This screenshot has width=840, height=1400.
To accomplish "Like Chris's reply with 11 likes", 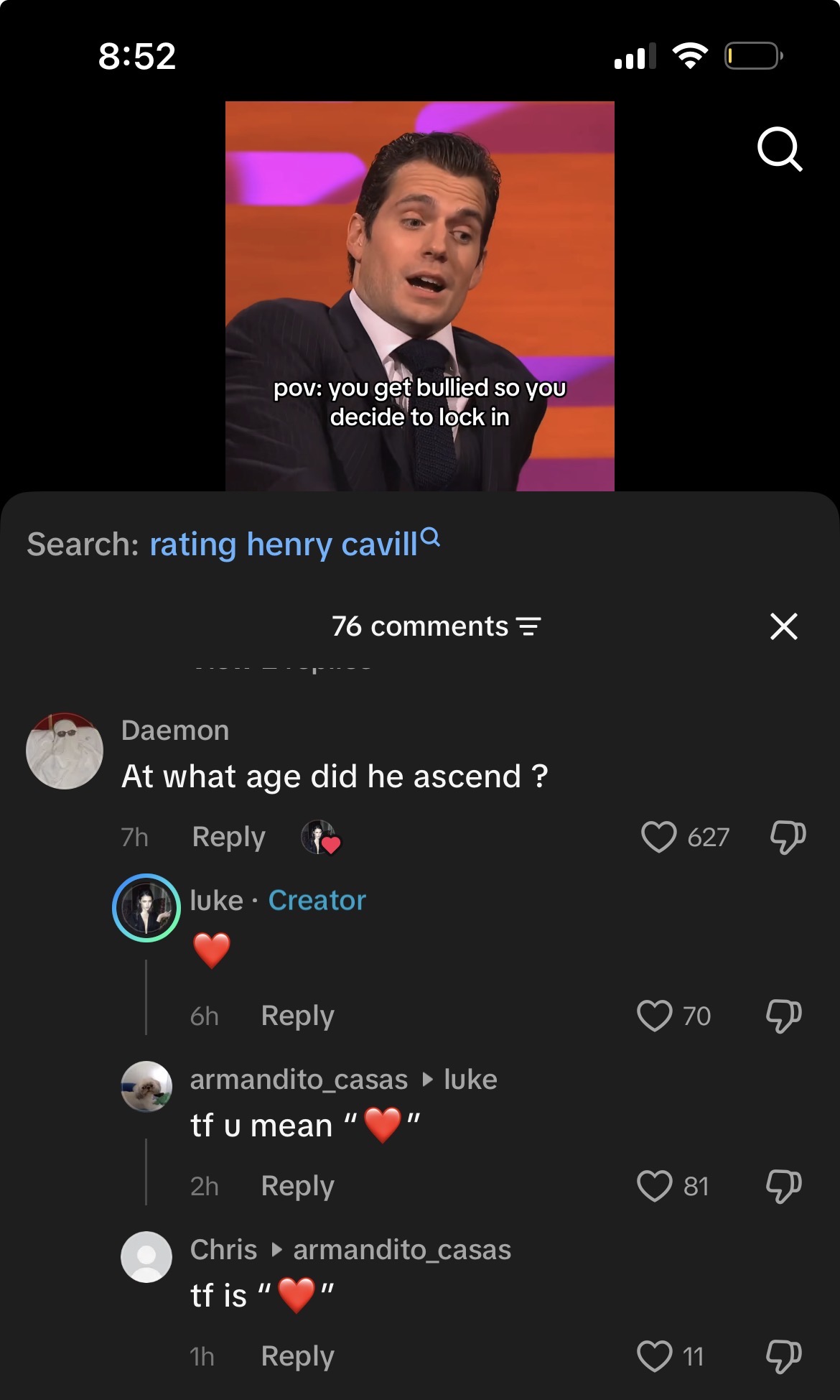I will point(654,1356).
